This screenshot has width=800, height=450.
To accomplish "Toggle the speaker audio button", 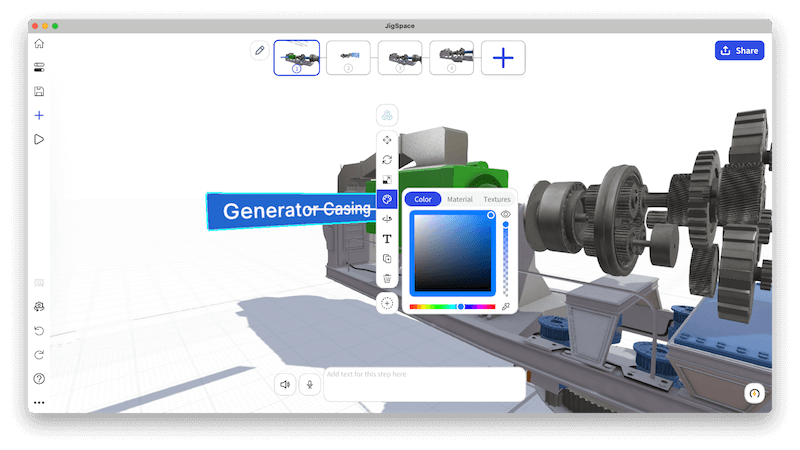I will click(285, 384).
